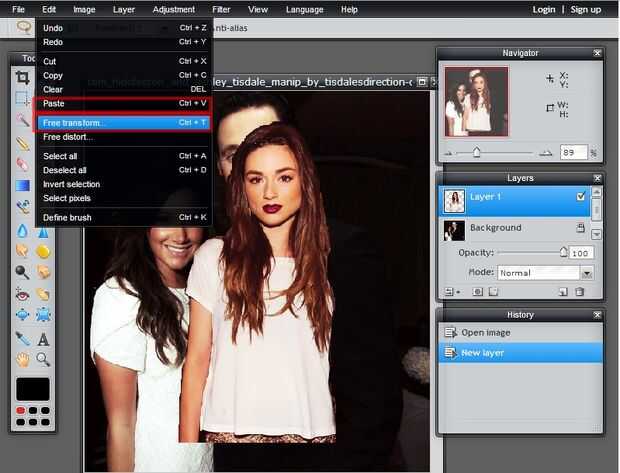Choose Undo from Edit menu
Viewport: 620px width, 473px height.
tap(124, 28)
